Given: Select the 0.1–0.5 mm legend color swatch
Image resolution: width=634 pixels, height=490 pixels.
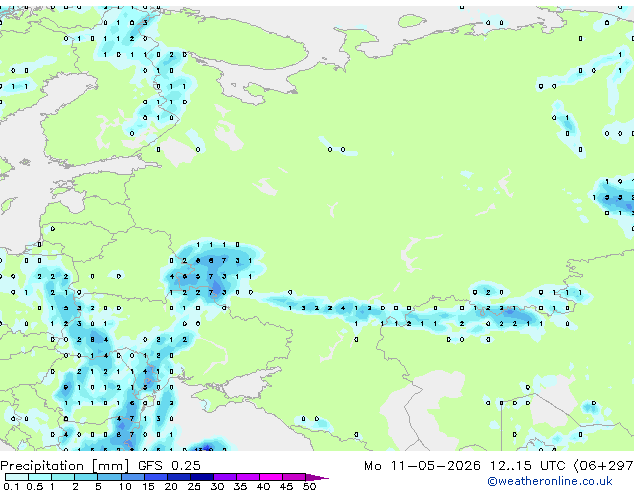Looking at the screenshot, I should point(17,477).
